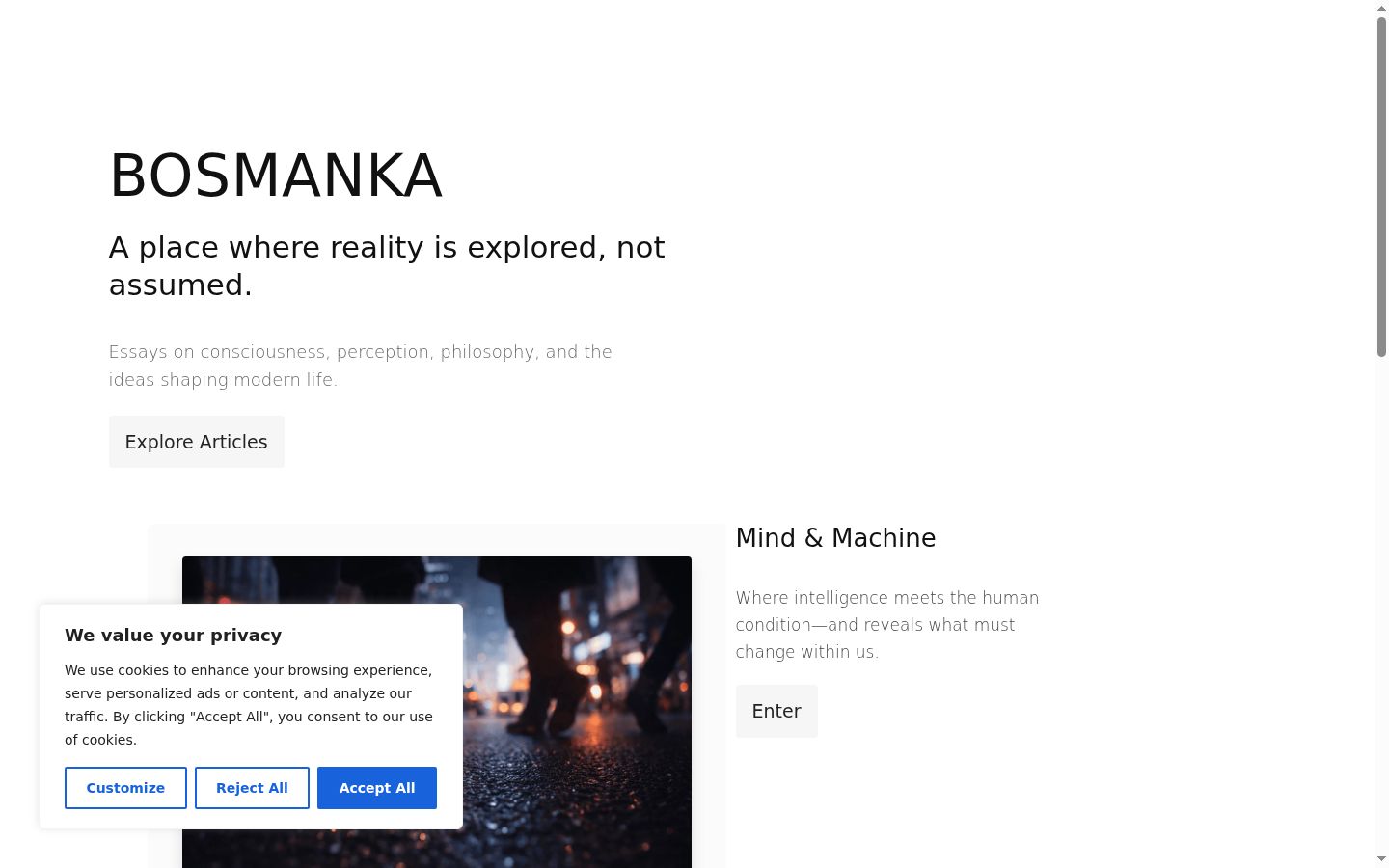Click the essays on consciousness description text
The height and width of the screenshot is (868, 1389).
coord(360,366)
